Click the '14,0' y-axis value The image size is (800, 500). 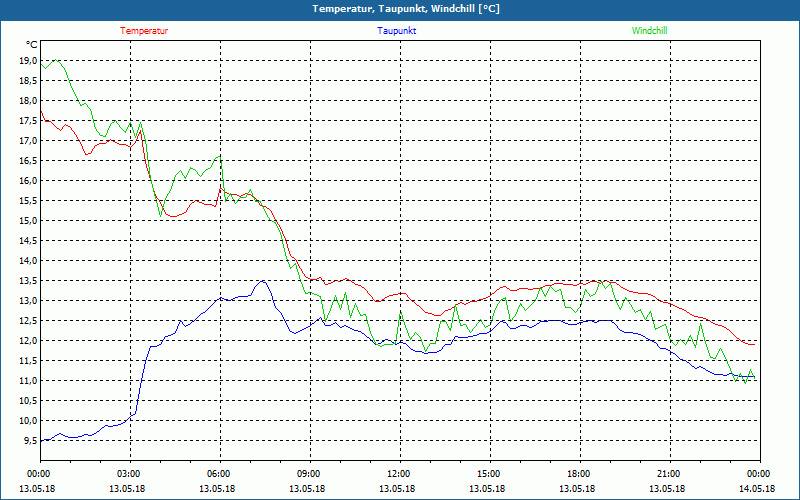point(29,261)
